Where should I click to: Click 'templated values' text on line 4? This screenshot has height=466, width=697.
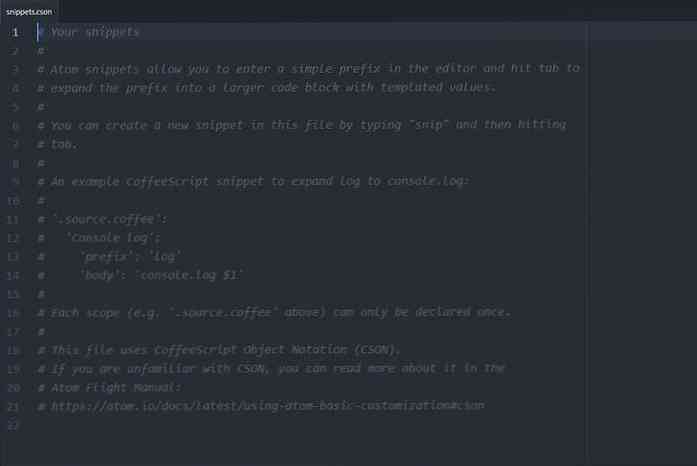pyautogui.click(x=436, y=88)
